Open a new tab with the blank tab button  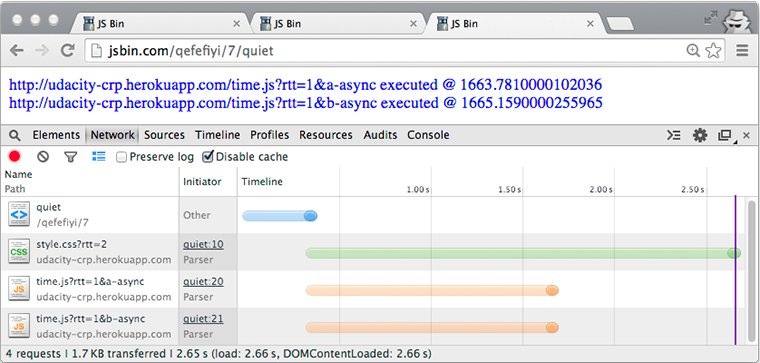click(x=620, y=24)
